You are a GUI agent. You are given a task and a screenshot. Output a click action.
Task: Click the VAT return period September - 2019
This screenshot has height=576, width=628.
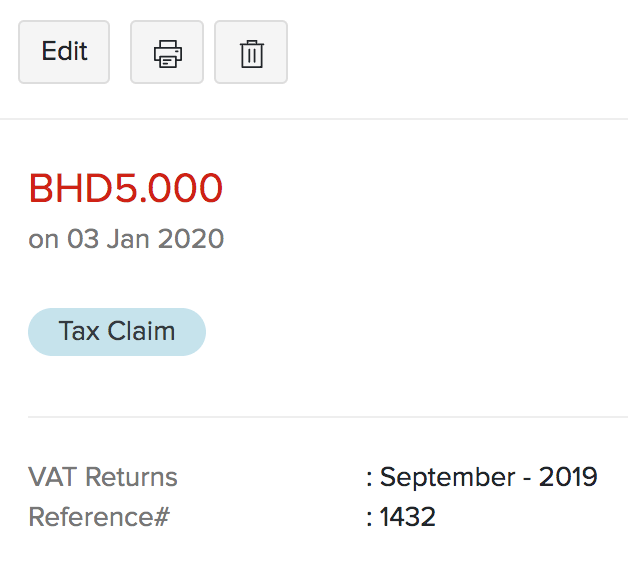click(489, 477)
